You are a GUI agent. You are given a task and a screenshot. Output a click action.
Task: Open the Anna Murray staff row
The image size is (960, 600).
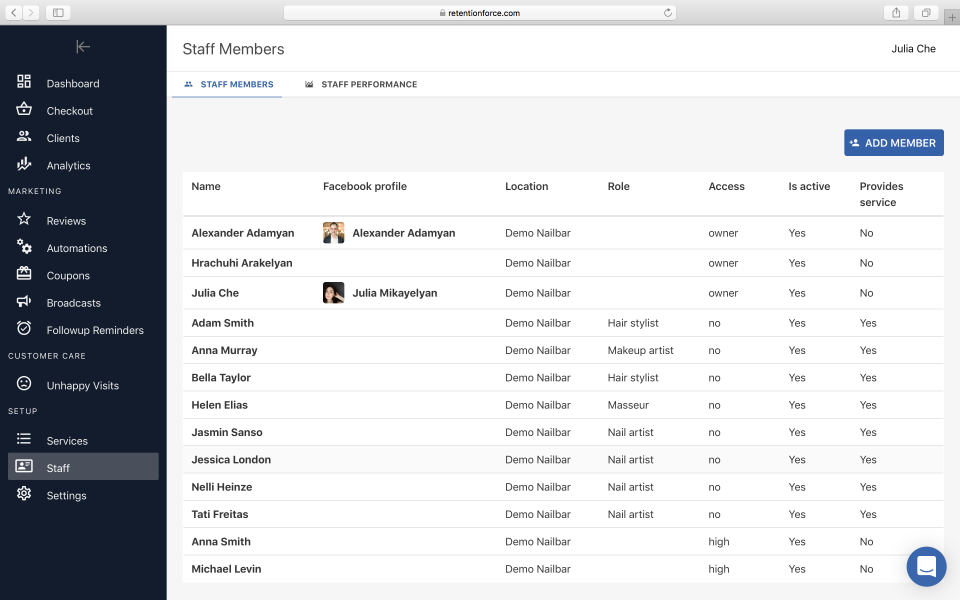click(x=224, y=350)
